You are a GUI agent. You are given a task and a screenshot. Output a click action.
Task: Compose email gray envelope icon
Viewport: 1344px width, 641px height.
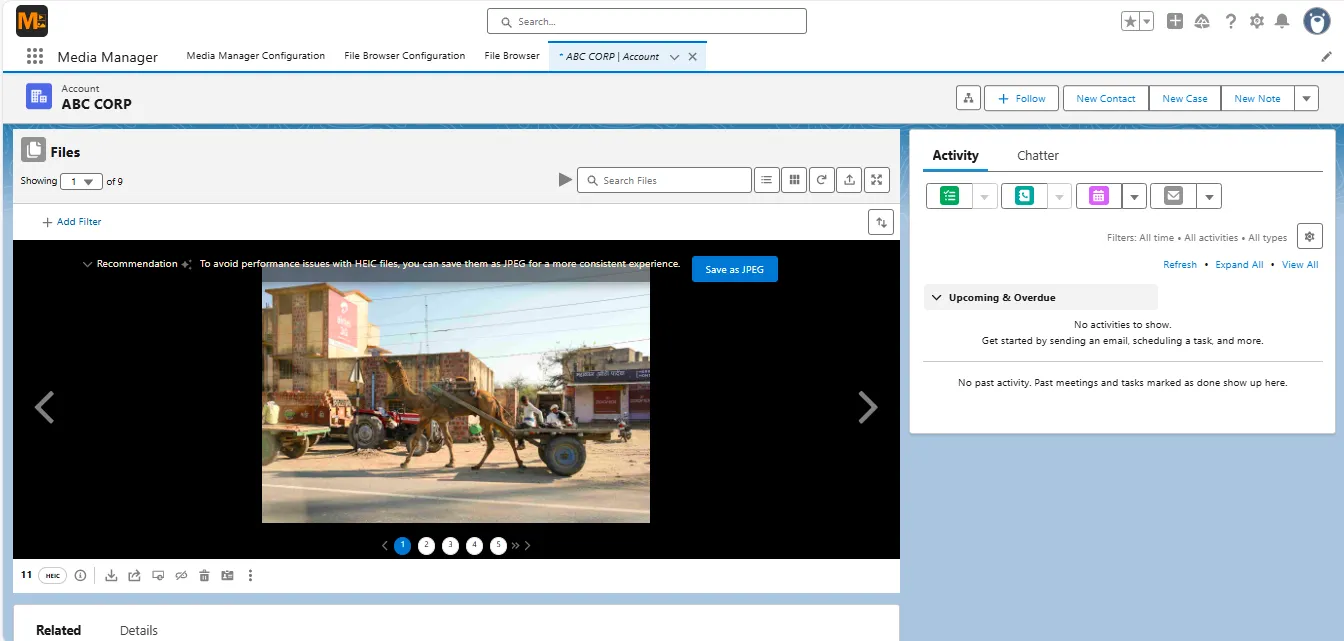pyautogui.click(x=1173, y=196)
